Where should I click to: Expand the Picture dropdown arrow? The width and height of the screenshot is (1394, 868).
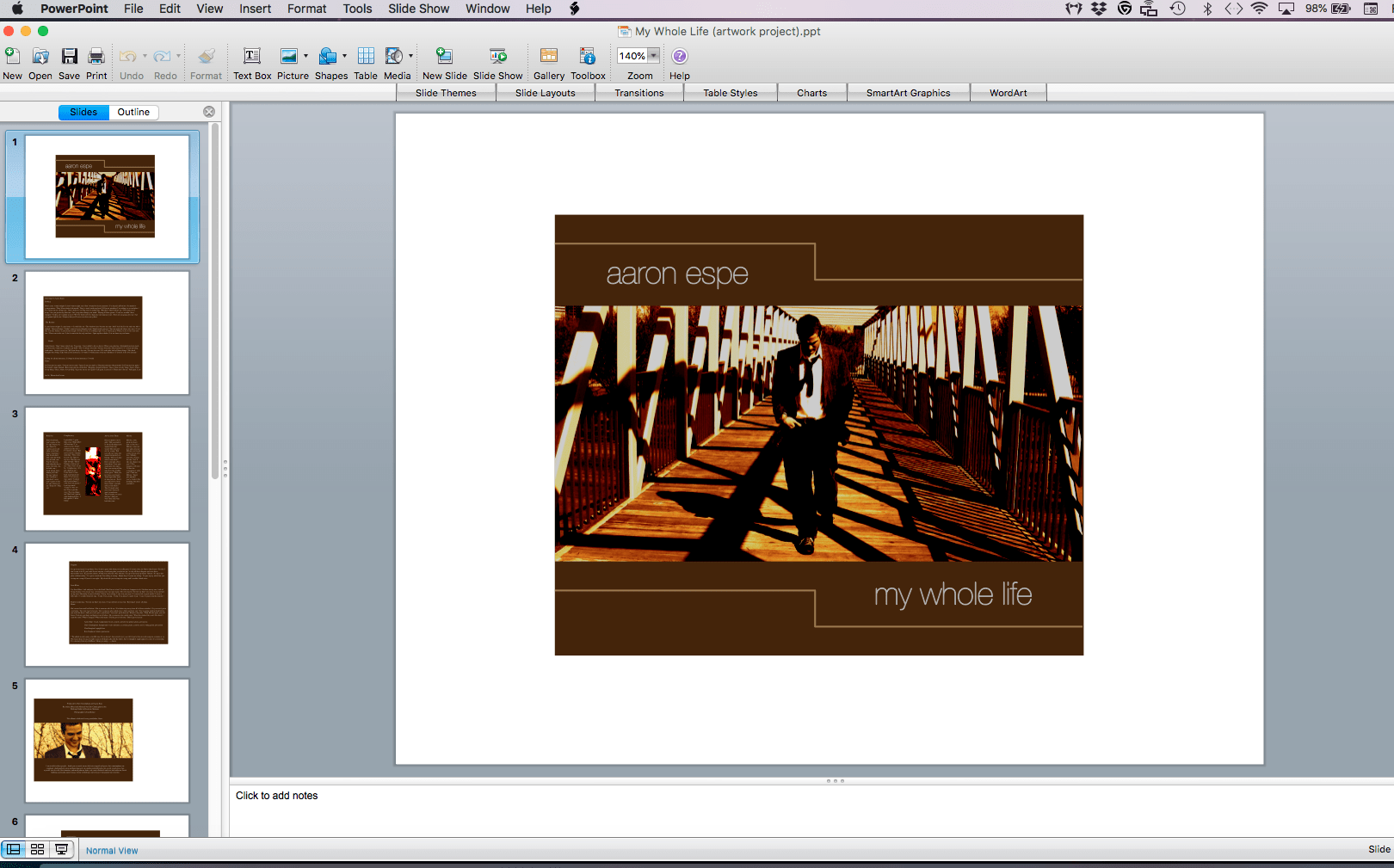tap(305, 56)
